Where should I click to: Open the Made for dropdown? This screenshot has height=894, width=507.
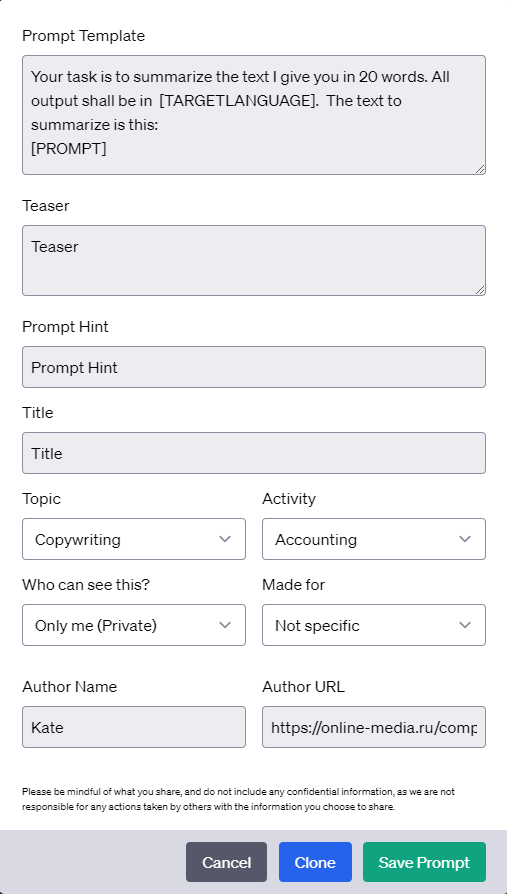point(374,625)
